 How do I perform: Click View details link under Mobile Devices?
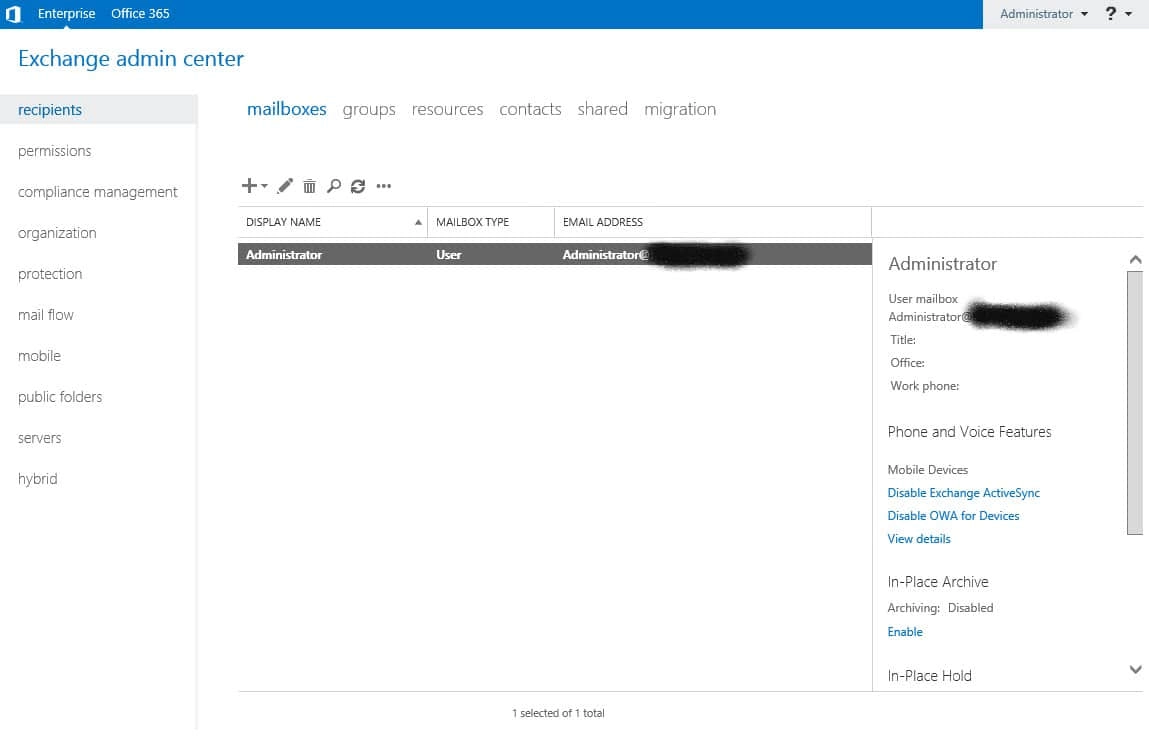919,539
